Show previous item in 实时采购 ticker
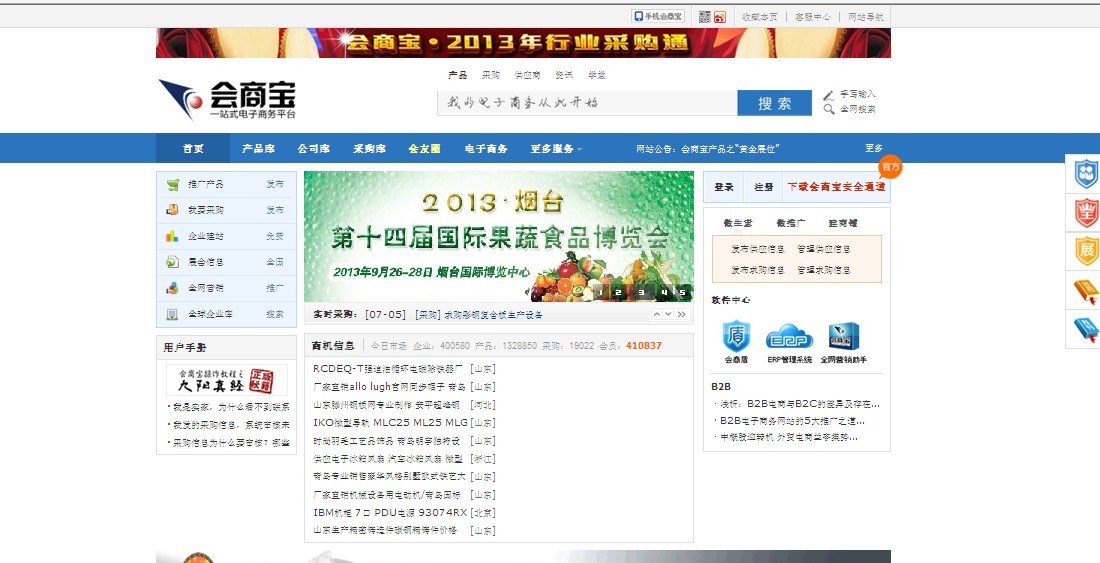 657,314
